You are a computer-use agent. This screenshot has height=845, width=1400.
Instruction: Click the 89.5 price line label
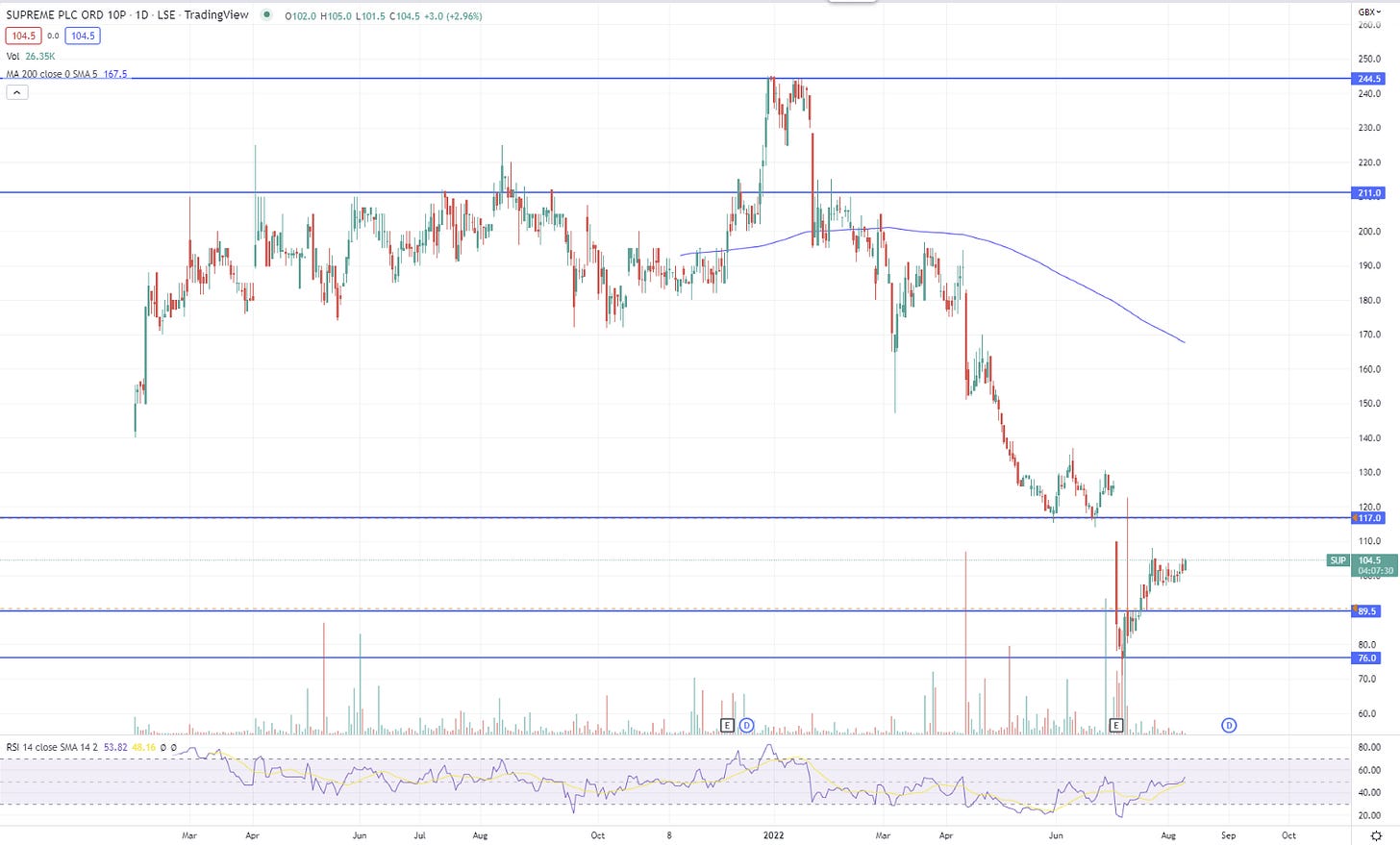1367,611
